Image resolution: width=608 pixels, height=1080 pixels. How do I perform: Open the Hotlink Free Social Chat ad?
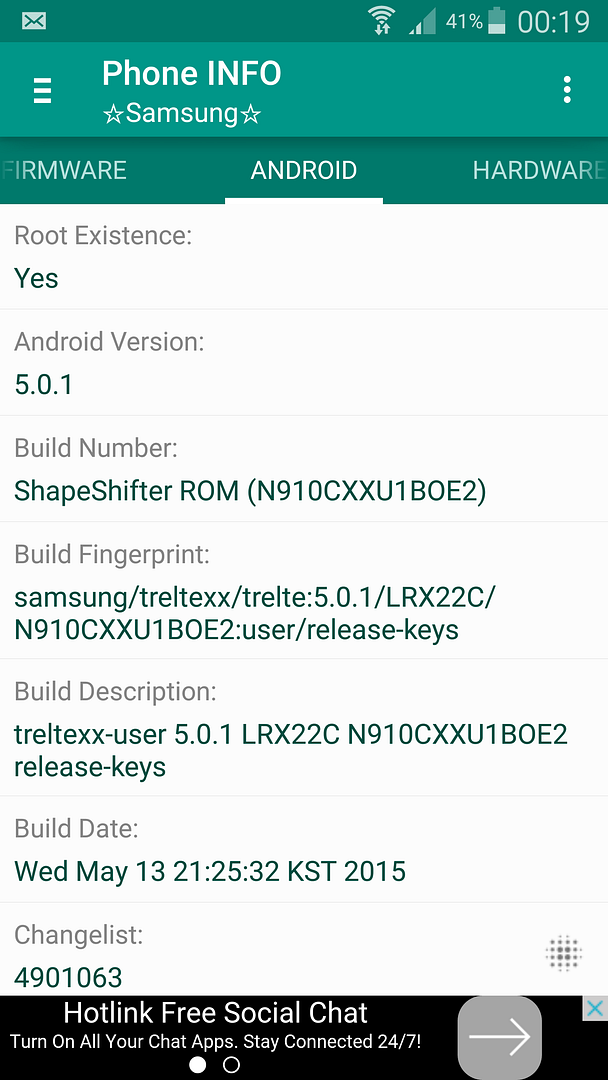(215, 1026)
